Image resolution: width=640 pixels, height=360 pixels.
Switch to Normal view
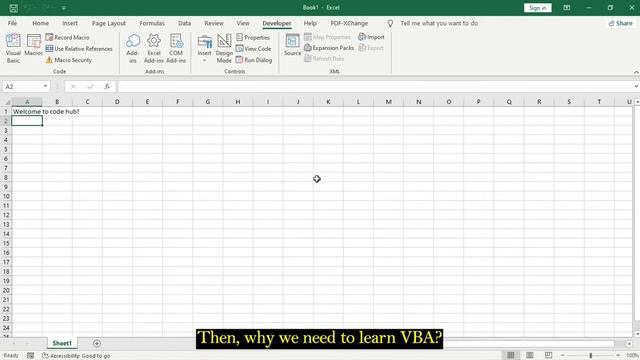click(x=511, y=355)
